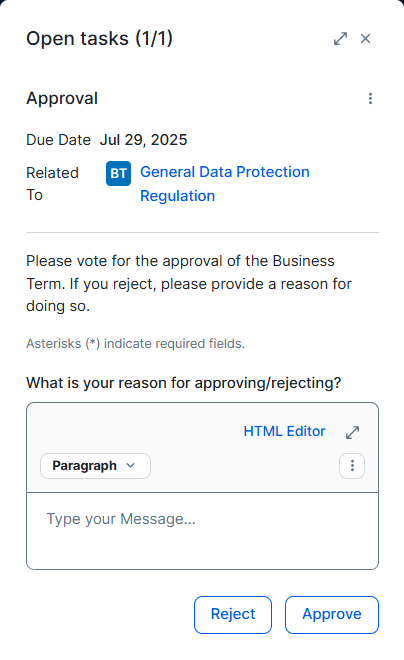This screenshot has width=404, height=660.
Task: Approve the business term
Action: coord(332,615)
